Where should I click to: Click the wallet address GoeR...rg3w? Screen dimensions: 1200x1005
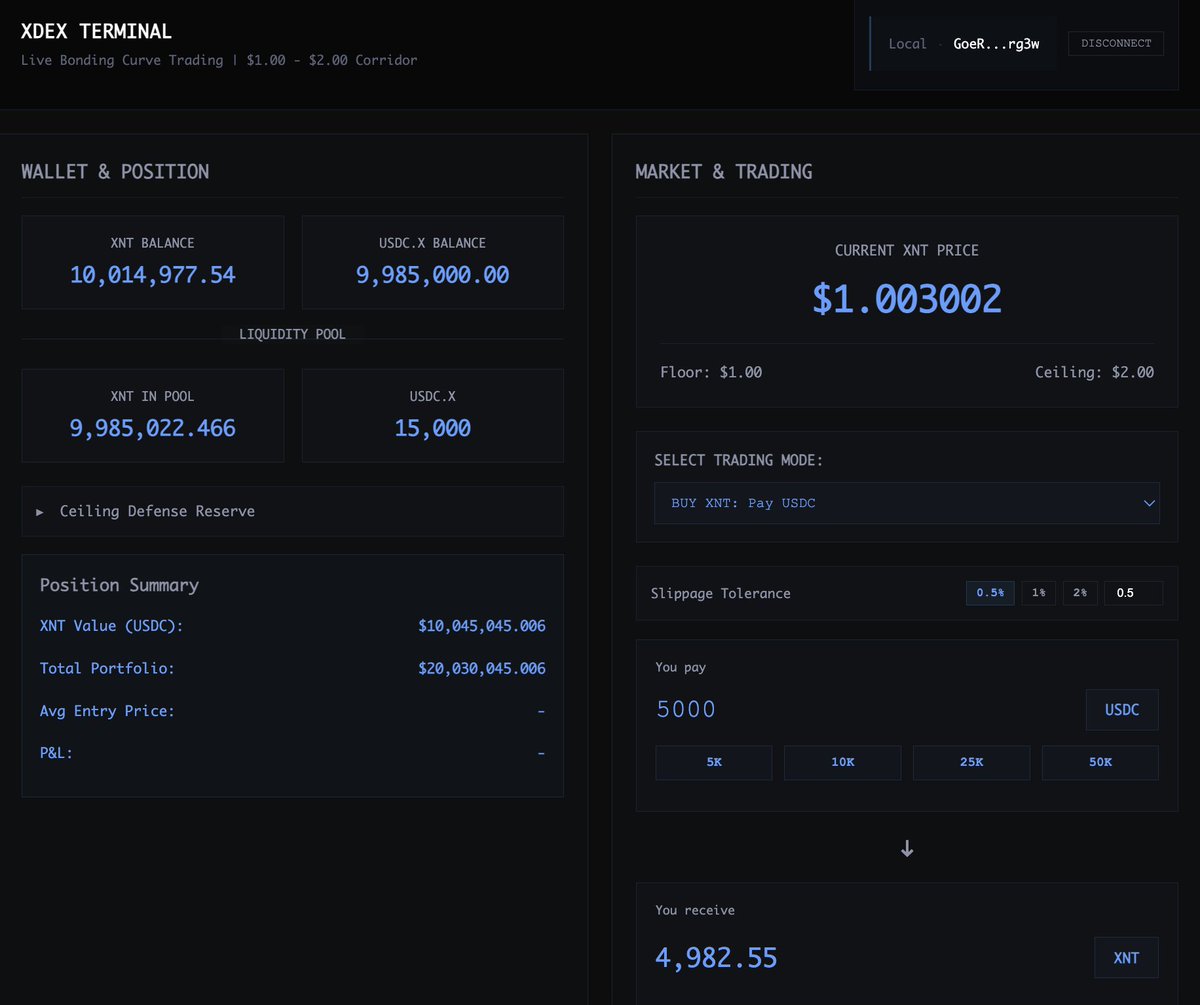coord(998,44)
